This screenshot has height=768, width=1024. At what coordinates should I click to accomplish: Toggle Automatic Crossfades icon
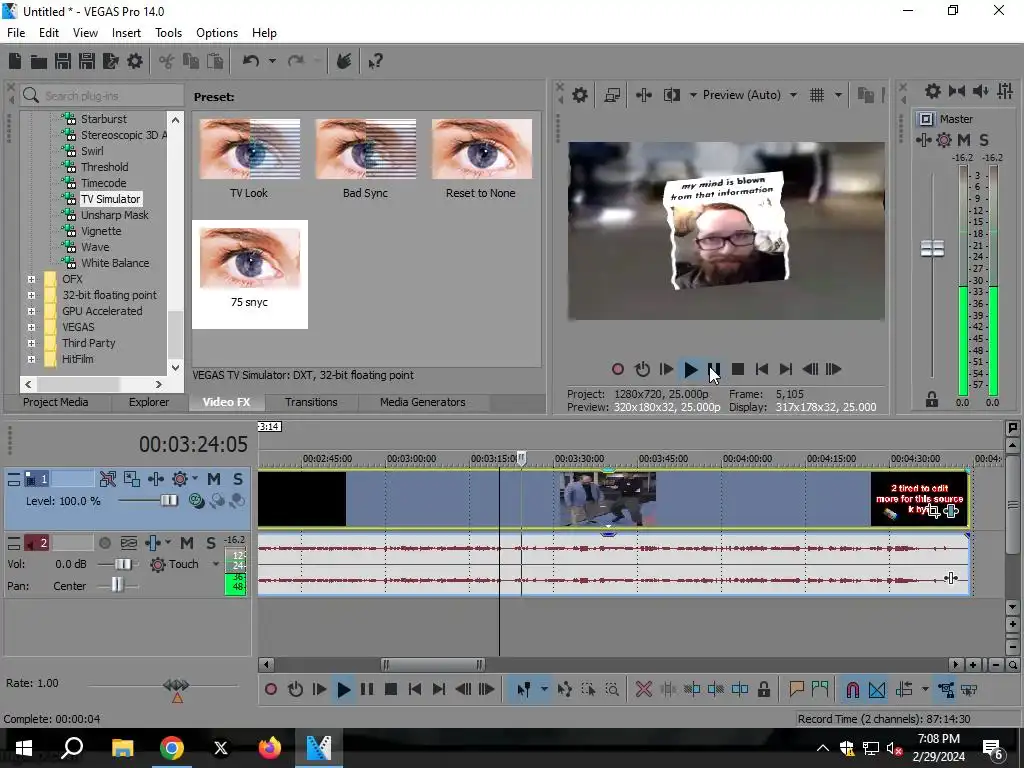click(877, 690)
